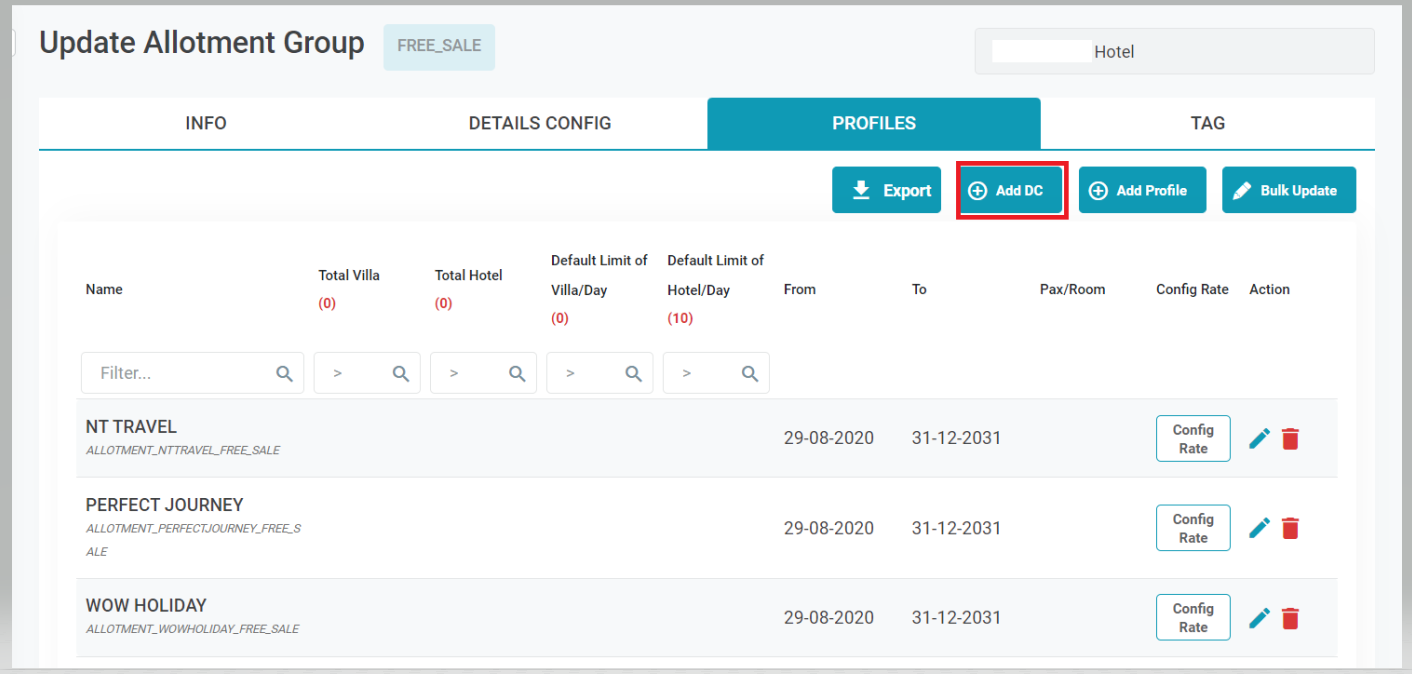Click the search icon in Name filter
This screenshot has height=674, width=1412.
(284, 373)
